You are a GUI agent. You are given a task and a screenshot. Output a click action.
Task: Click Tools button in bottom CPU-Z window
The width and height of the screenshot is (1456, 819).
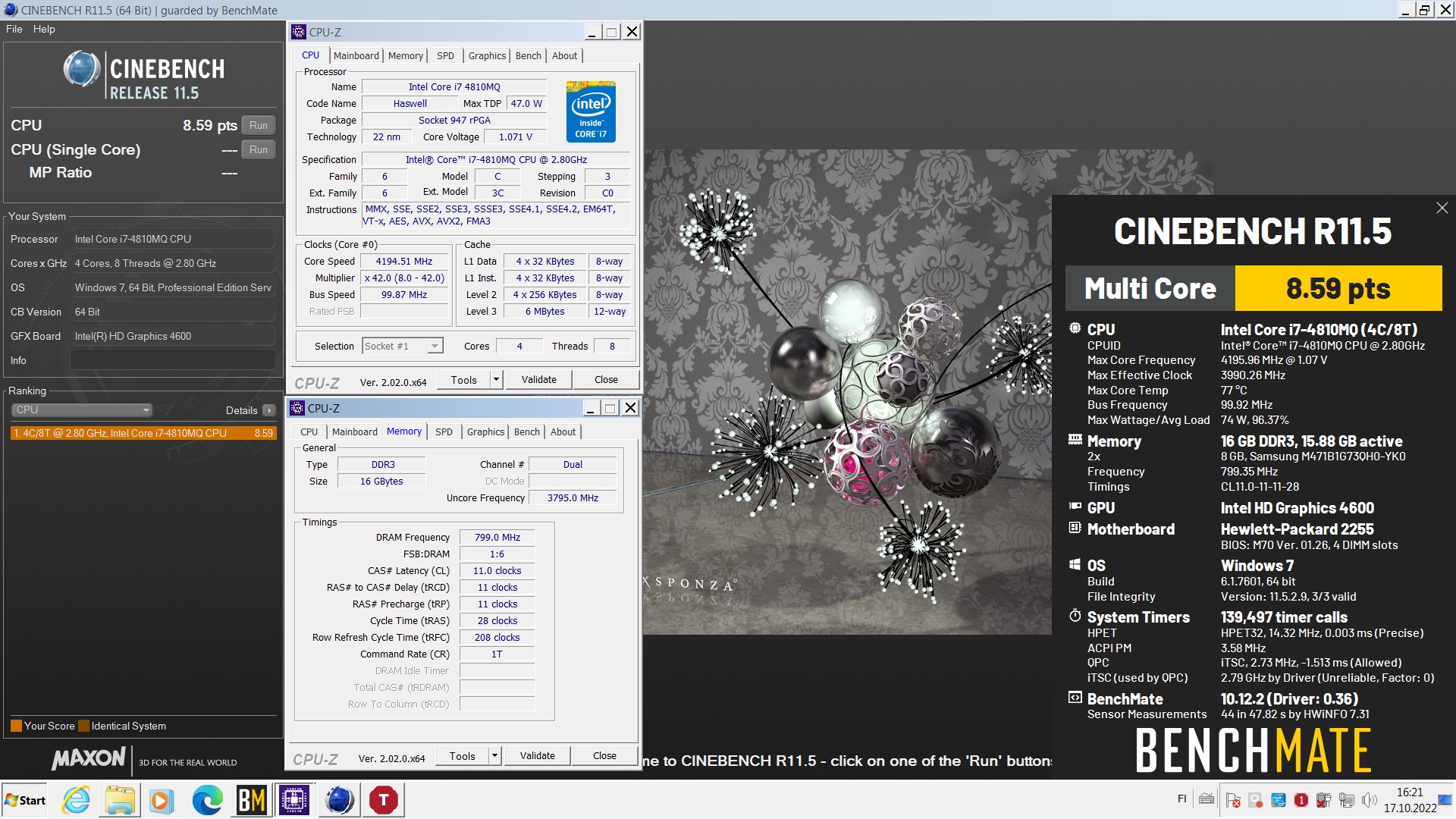click(463, 756)
